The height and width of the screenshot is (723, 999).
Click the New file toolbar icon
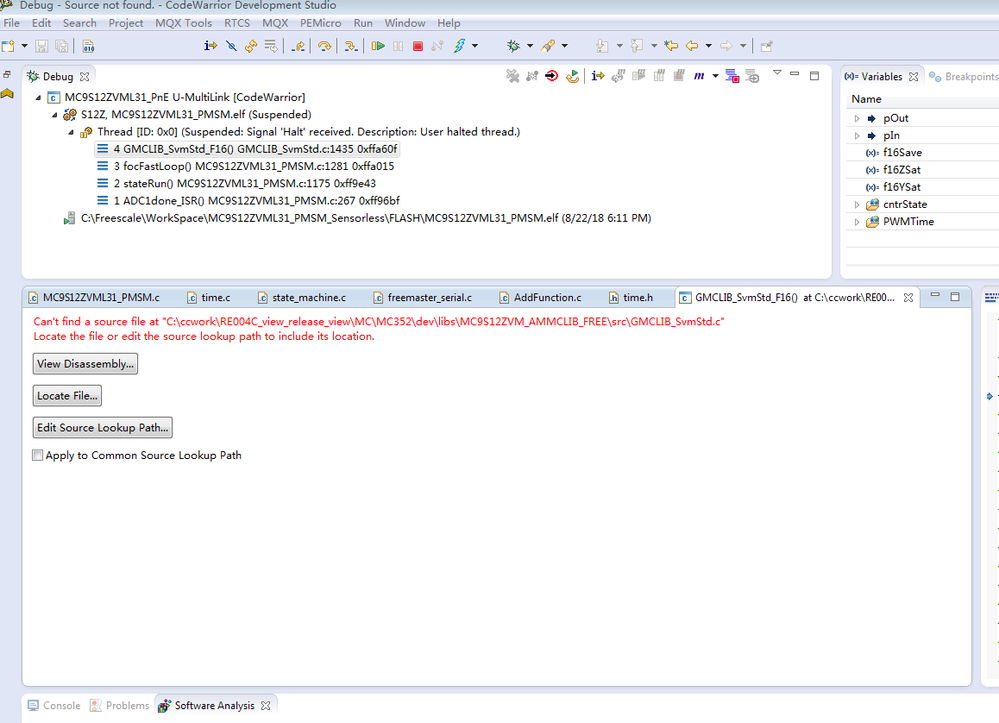click(x=8, y=46)
